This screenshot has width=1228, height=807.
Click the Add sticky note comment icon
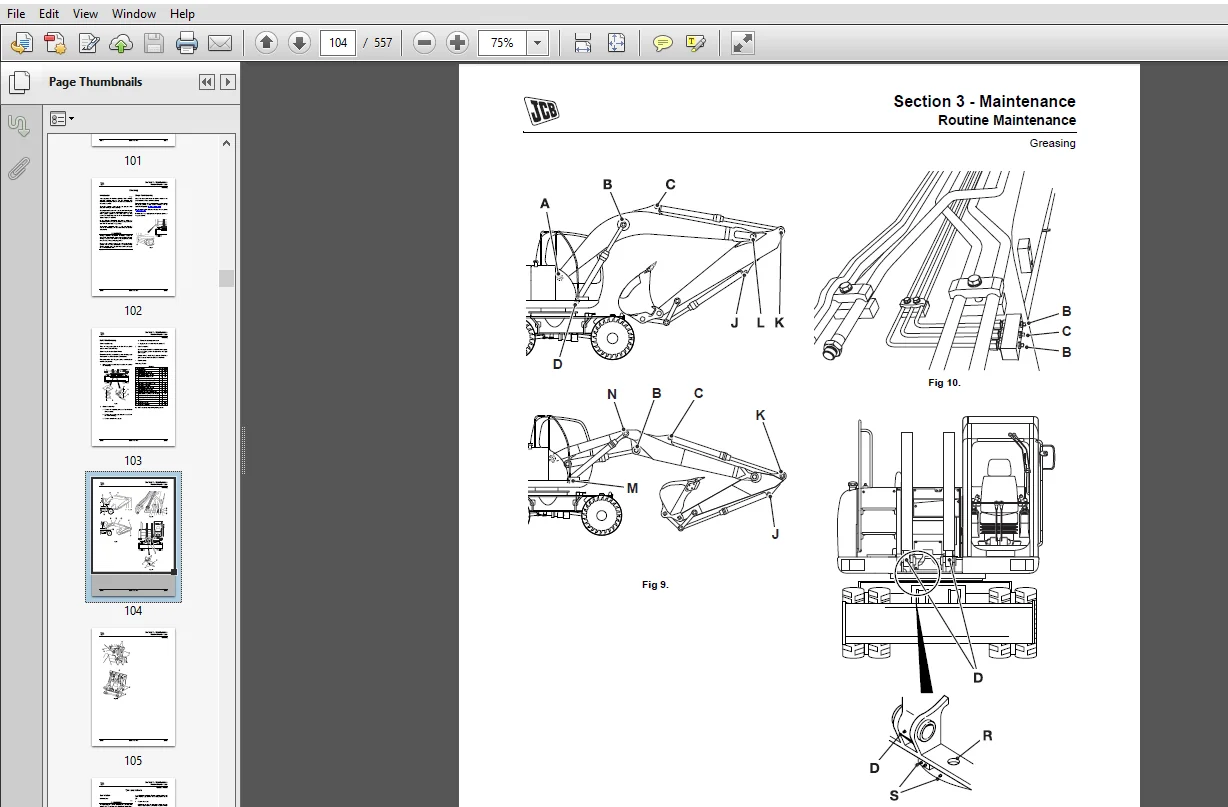click(663, 43)
